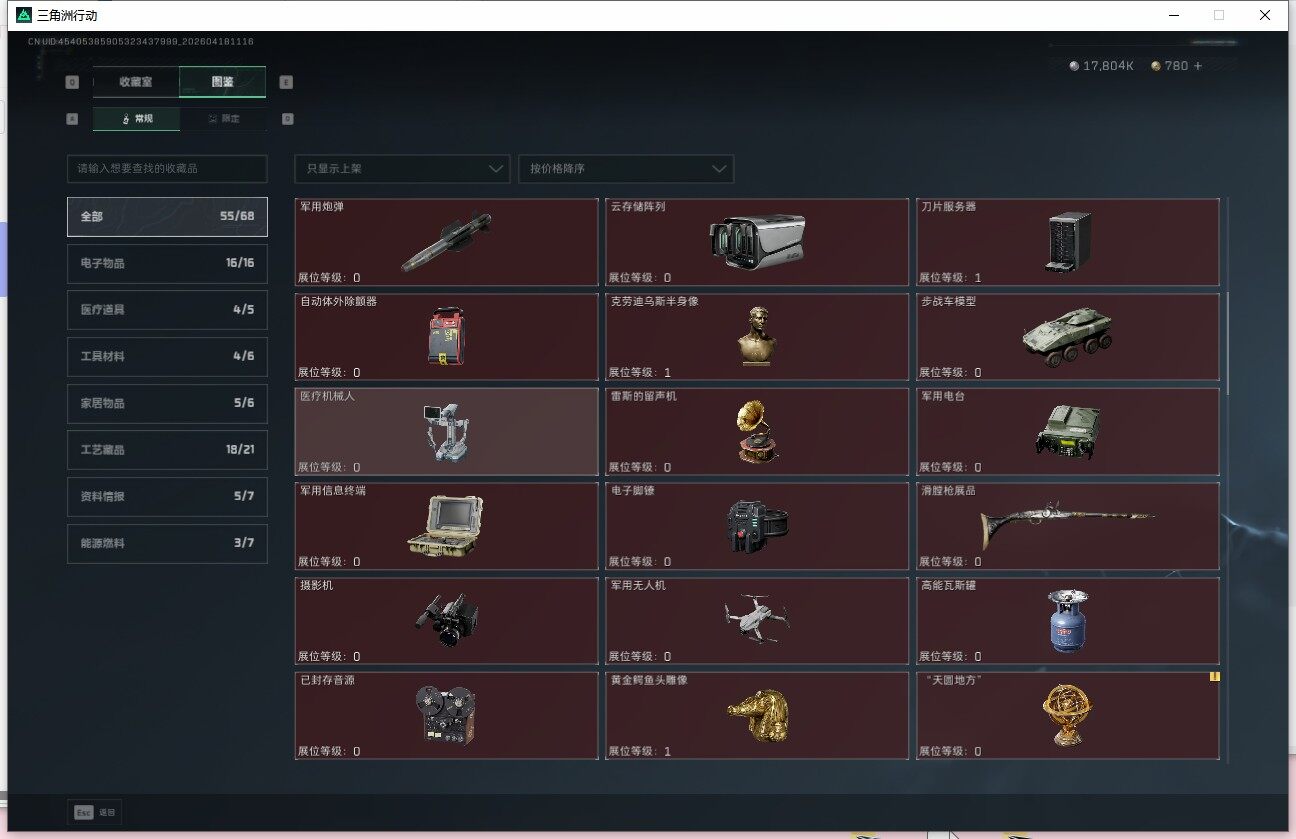The height and width of the screenshot is (839, 1296).
Task: Click the D key hint beside 限定
Action: pyautogui.click(x=287, y=119)
